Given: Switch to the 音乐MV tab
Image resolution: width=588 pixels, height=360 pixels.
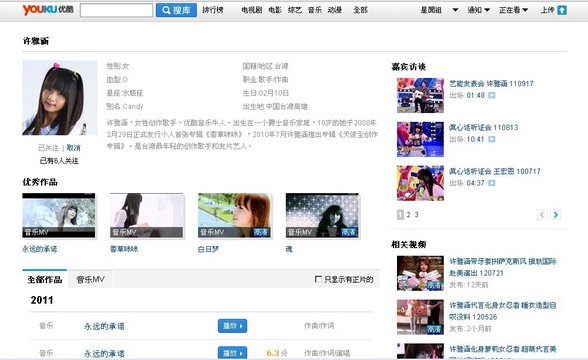Looking at the screenshot, I should (x=90, y=279).
